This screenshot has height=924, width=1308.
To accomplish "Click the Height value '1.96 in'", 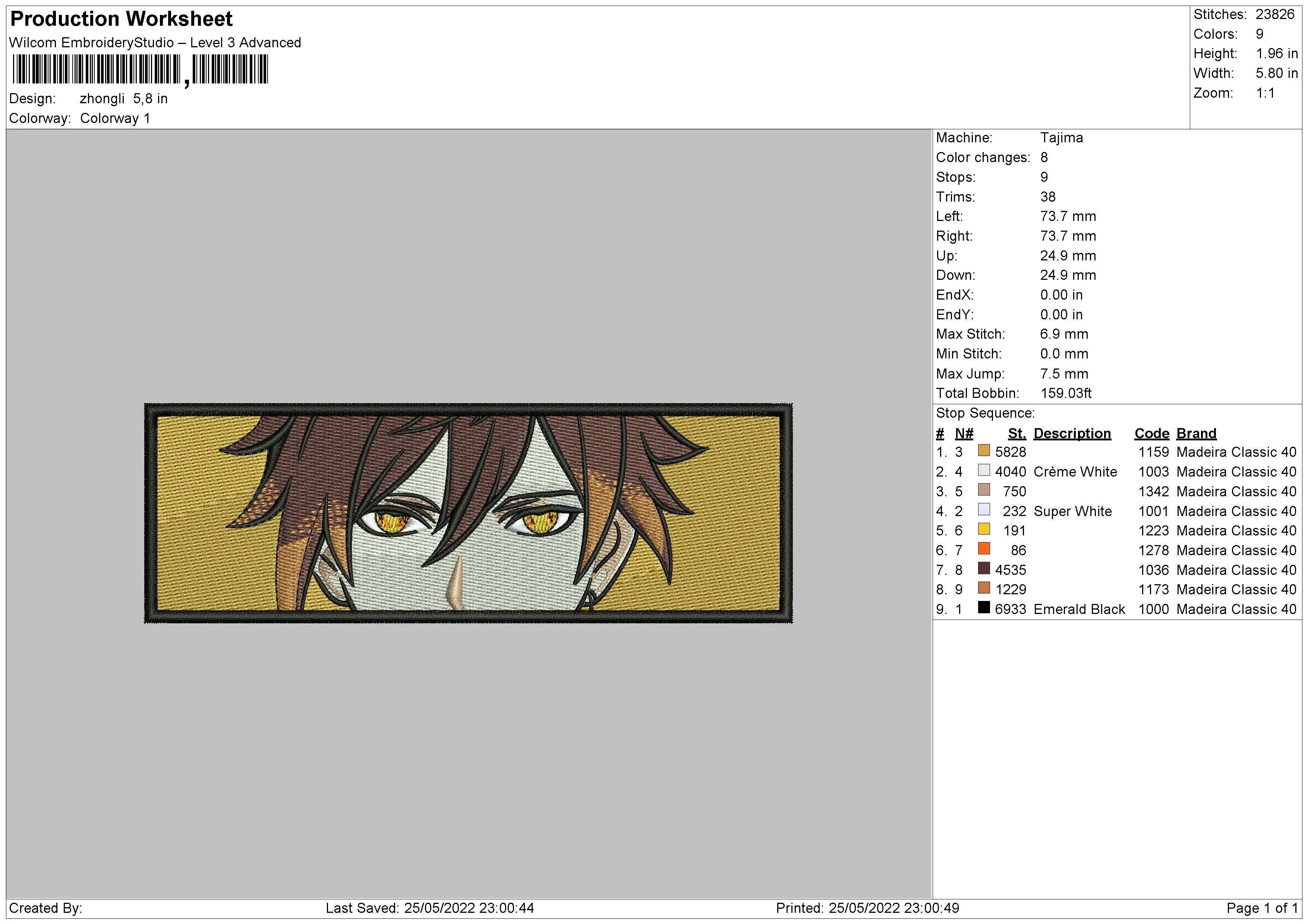I will coord(1277,54).
